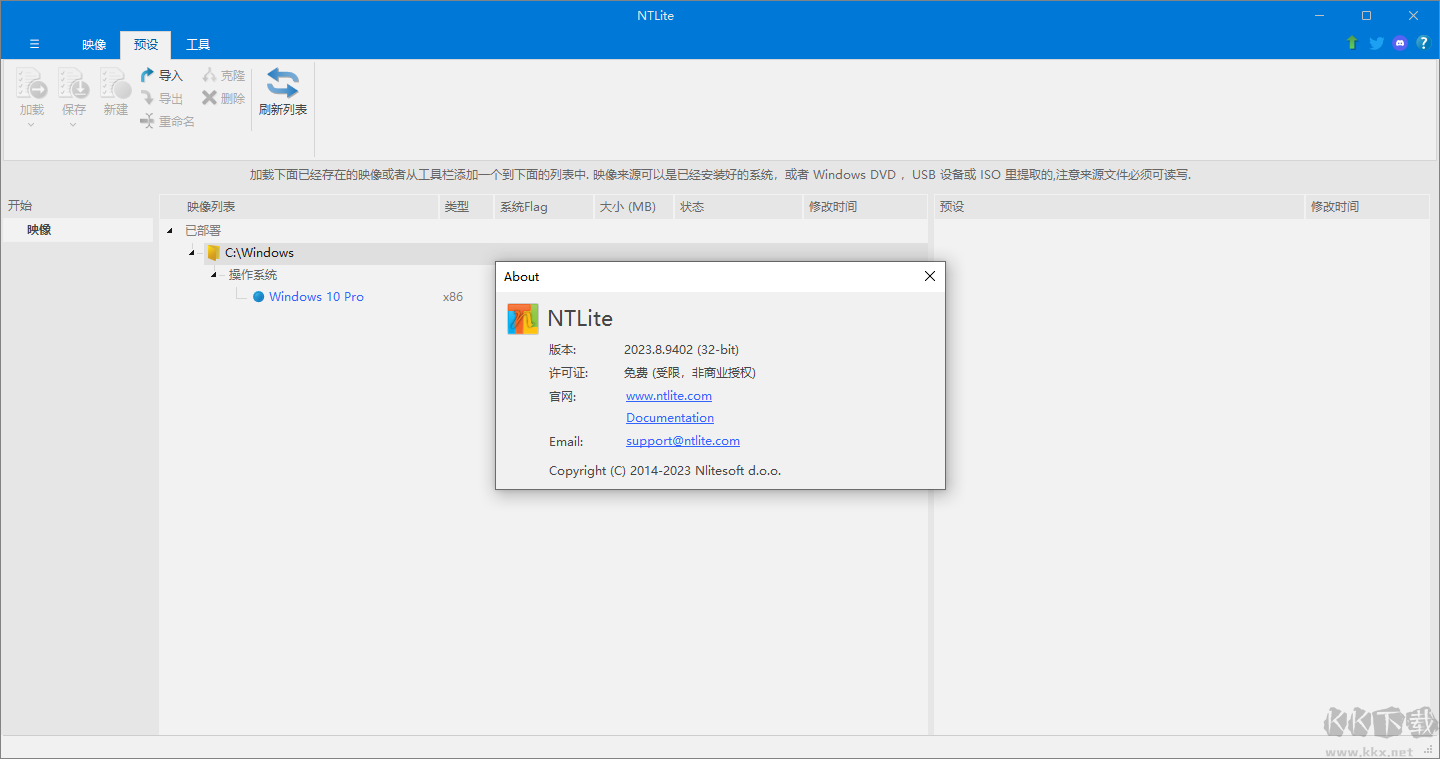This screenshot has width=1440, height=759.
Task: Click the support@ntlite.com email link
Action: [682, 441]
